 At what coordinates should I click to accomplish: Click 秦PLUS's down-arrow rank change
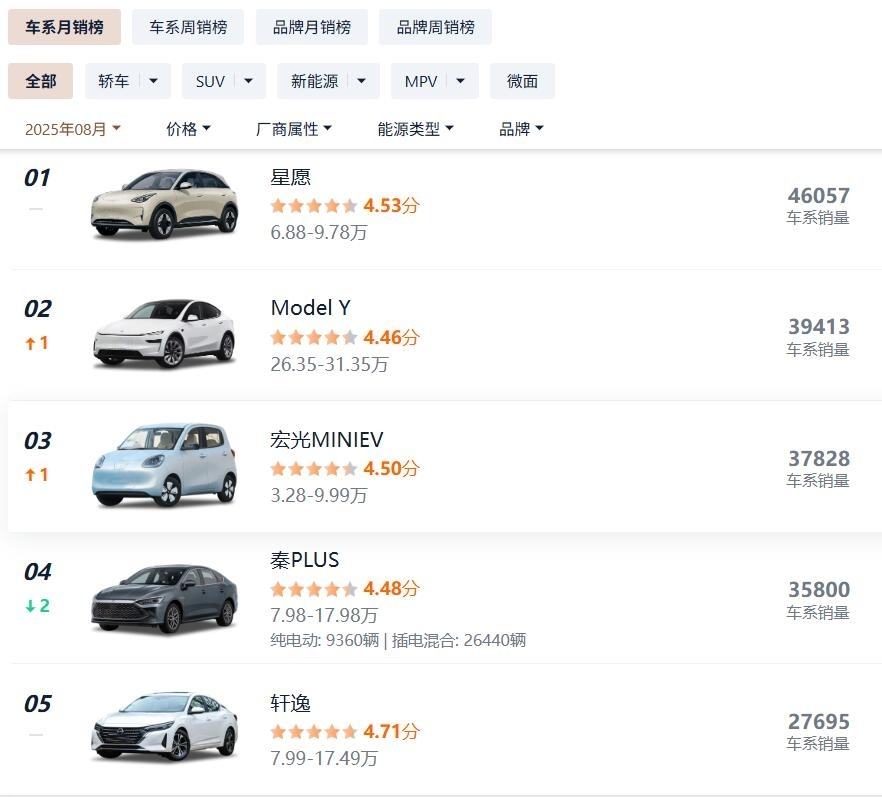[38, 606]
